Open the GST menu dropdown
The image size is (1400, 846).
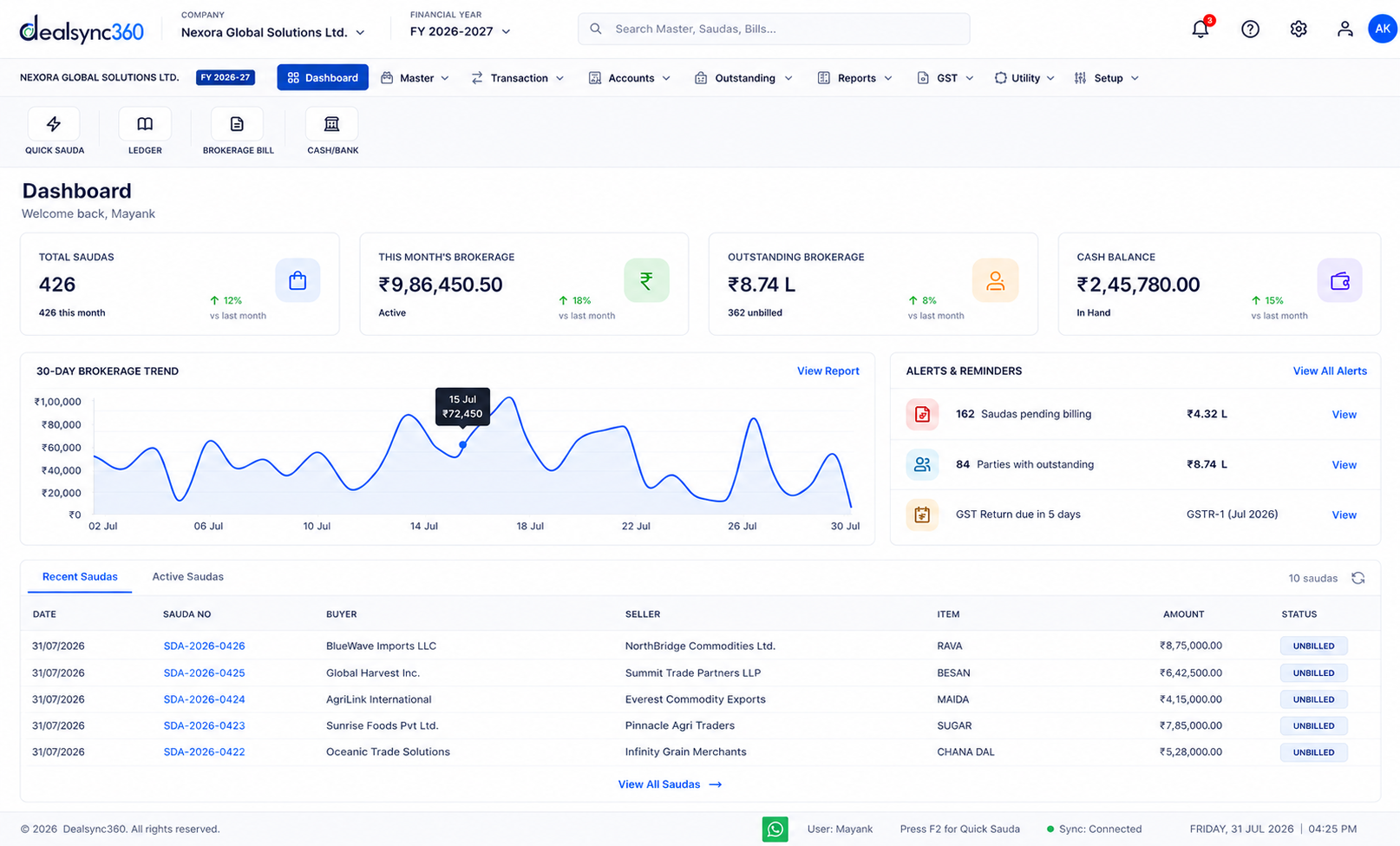pos(945,78)
